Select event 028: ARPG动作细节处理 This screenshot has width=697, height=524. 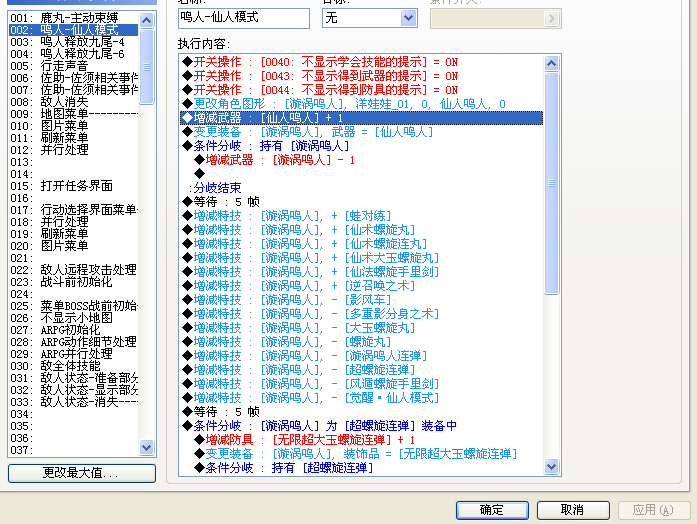[73, 342]
